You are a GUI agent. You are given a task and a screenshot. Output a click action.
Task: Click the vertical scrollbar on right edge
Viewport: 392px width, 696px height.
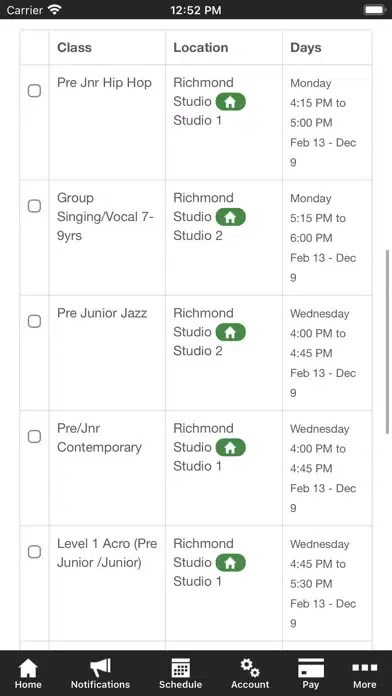tap(388, 342)
